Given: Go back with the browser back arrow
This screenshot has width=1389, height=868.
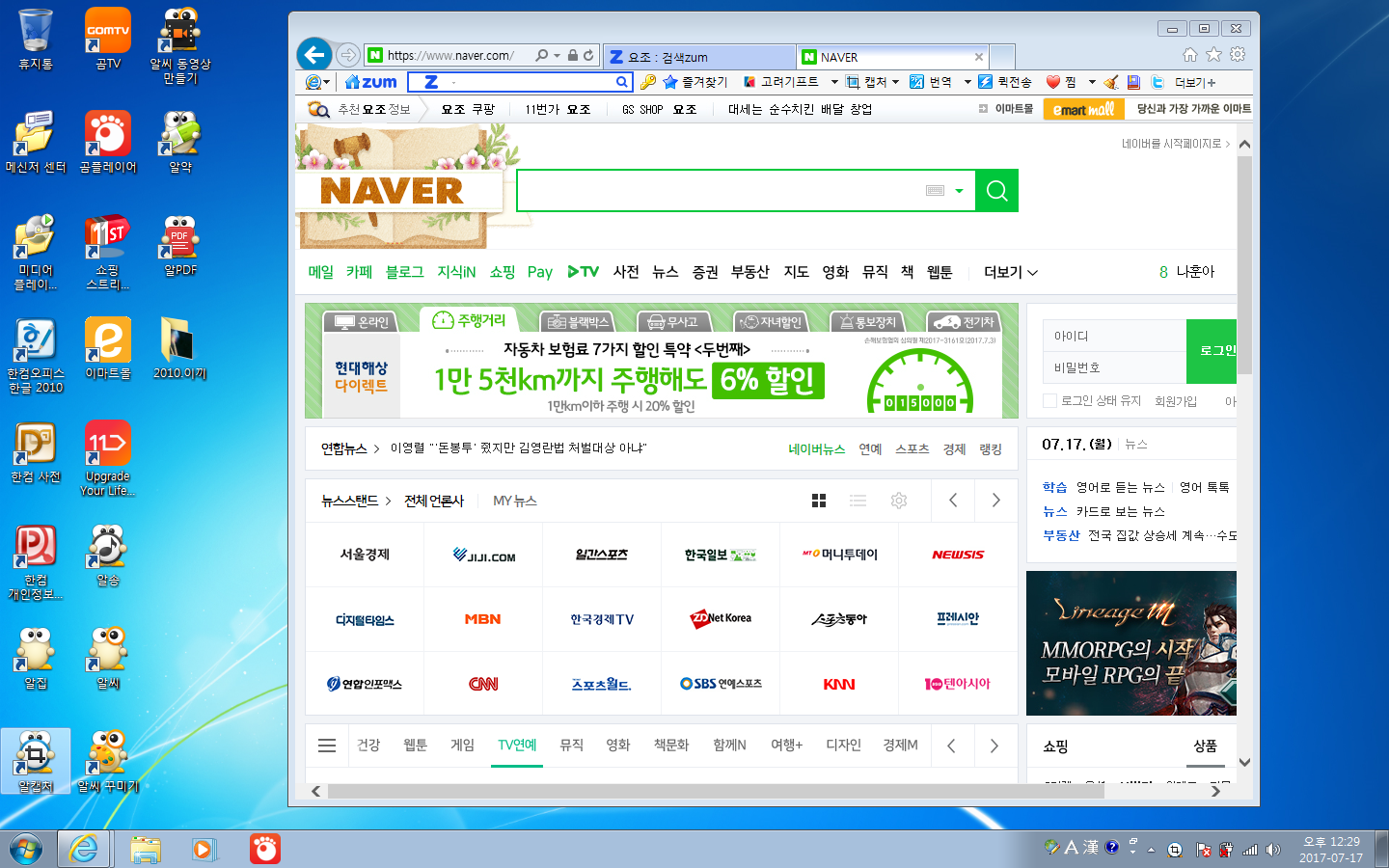Looking at the screenshot, I should pos(314,55).
